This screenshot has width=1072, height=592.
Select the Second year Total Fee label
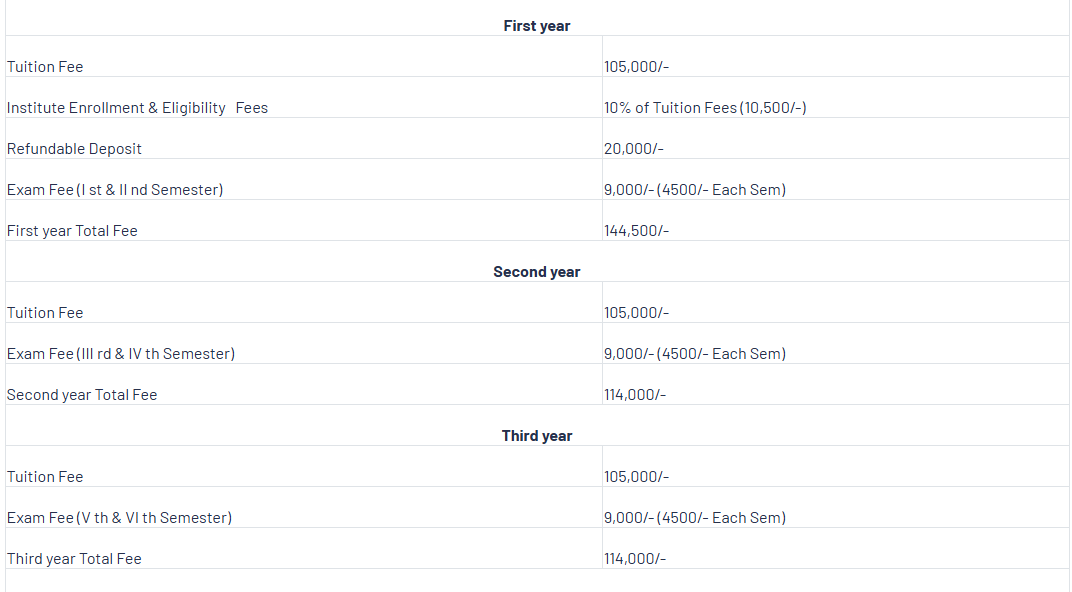(82, 395)
